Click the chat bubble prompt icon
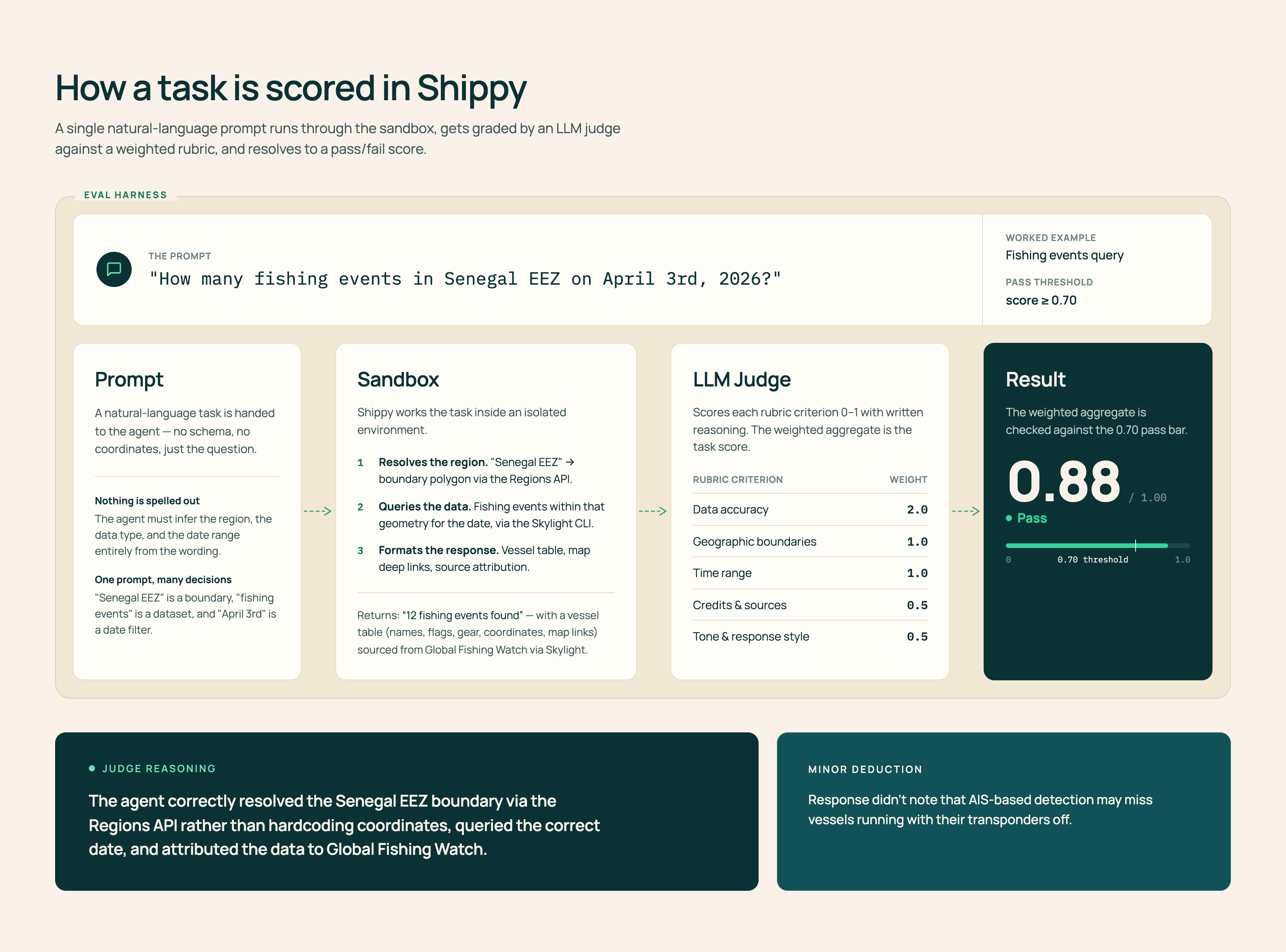This screenshot has height=952, width=1286. tap(114, 269)
